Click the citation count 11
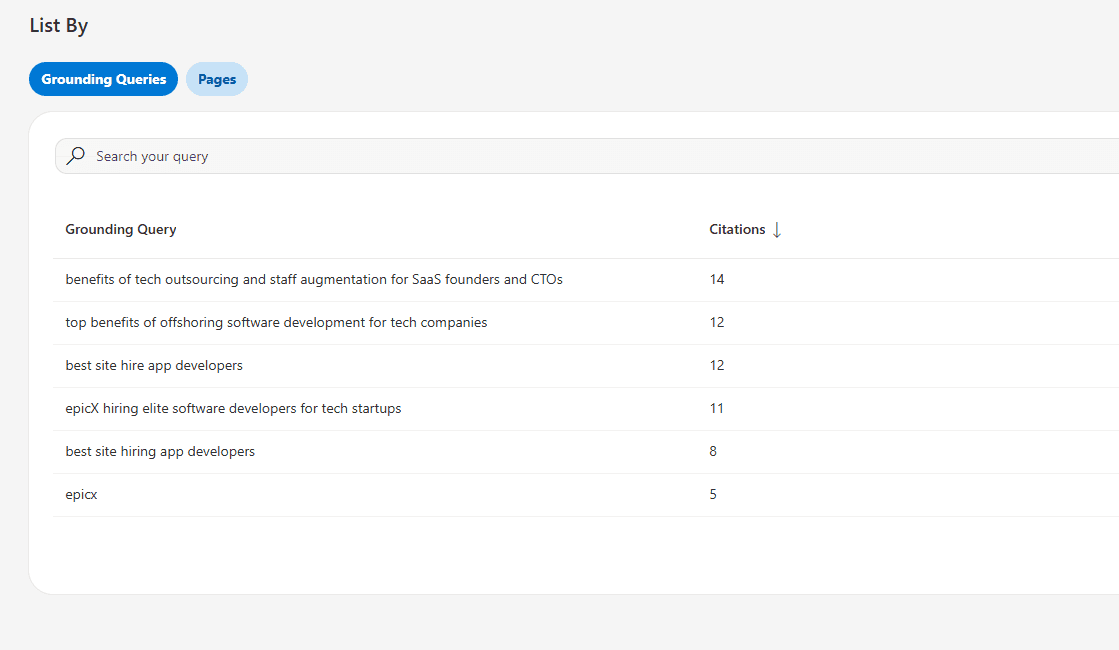The height and width of the screenshot is (650, 1119). click(717, 408)
